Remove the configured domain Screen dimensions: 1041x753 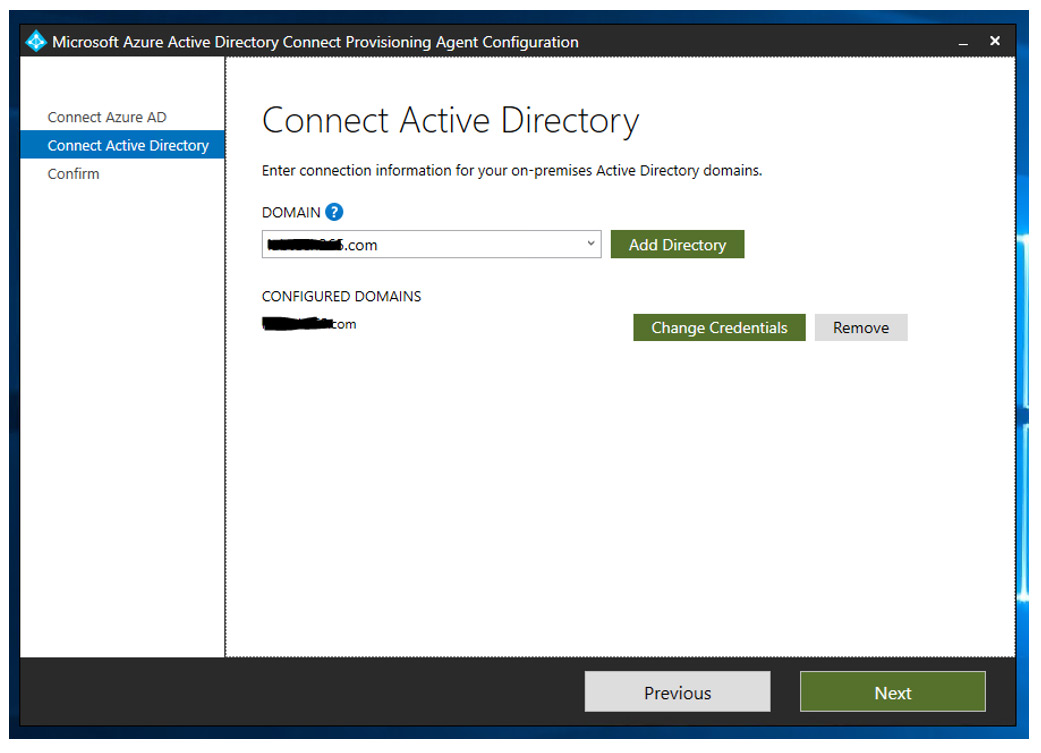[x=860, y=328]
